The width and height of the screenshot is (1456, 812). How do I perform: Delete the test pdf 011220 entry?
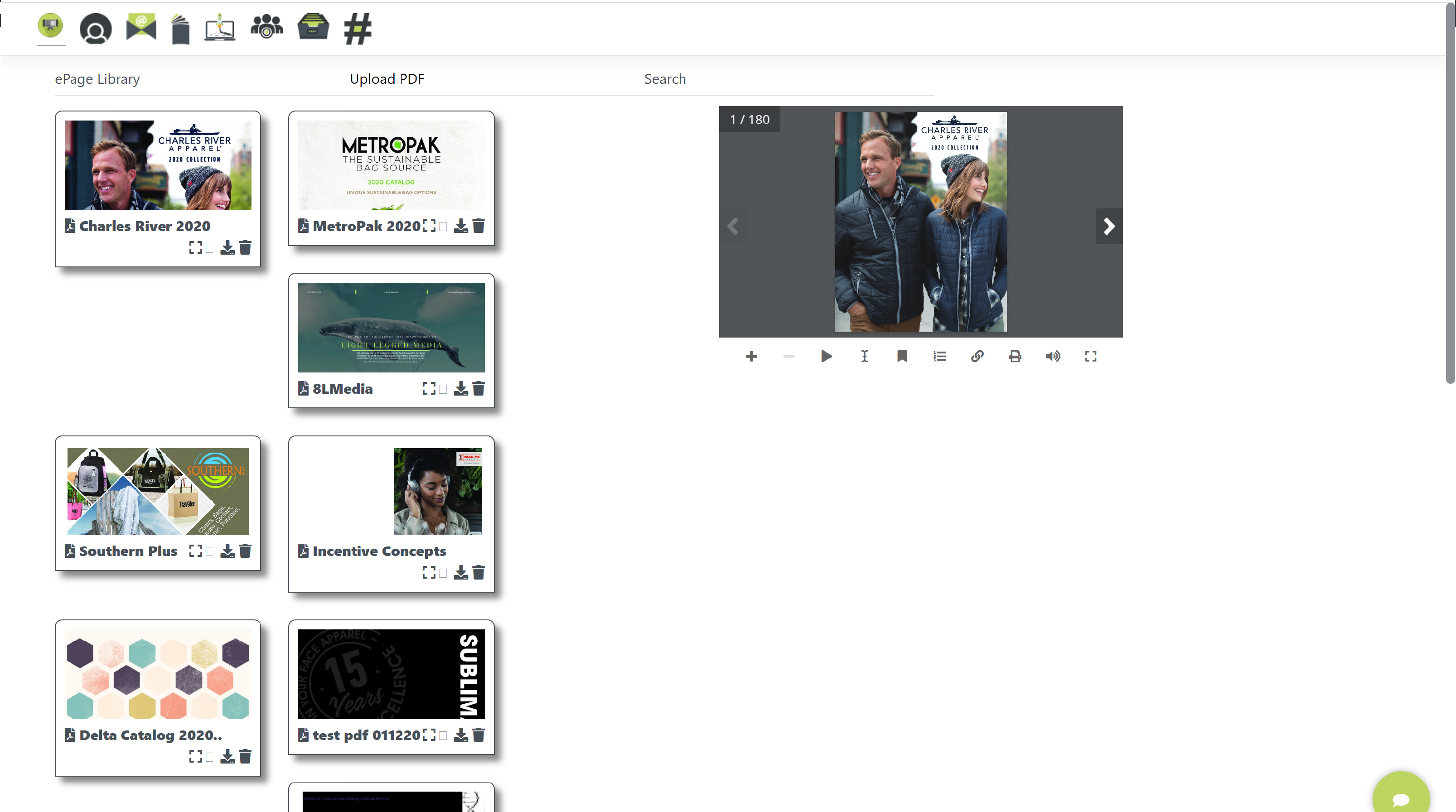pos(479,735)
